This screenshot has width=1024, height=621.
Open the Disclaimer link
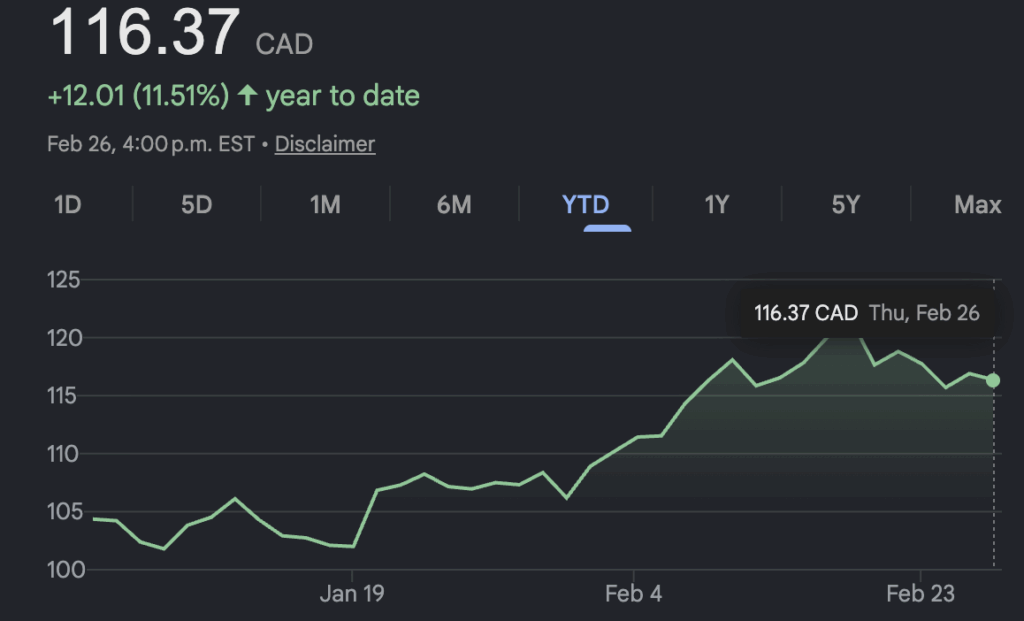[325, 144]
